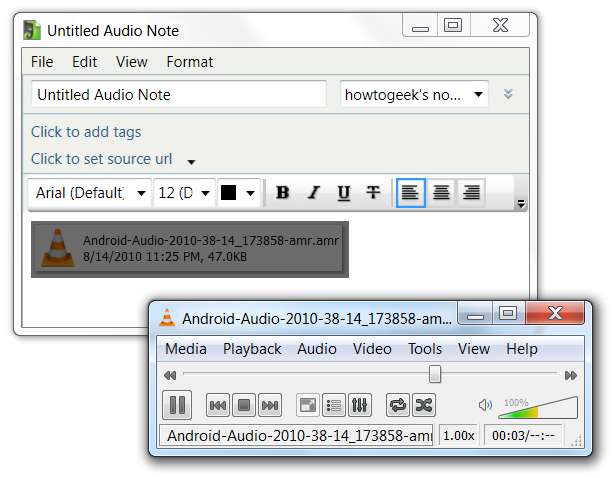Show the VLC playlist
This screenshot has width=612, height=478.
tap(334, 405)
